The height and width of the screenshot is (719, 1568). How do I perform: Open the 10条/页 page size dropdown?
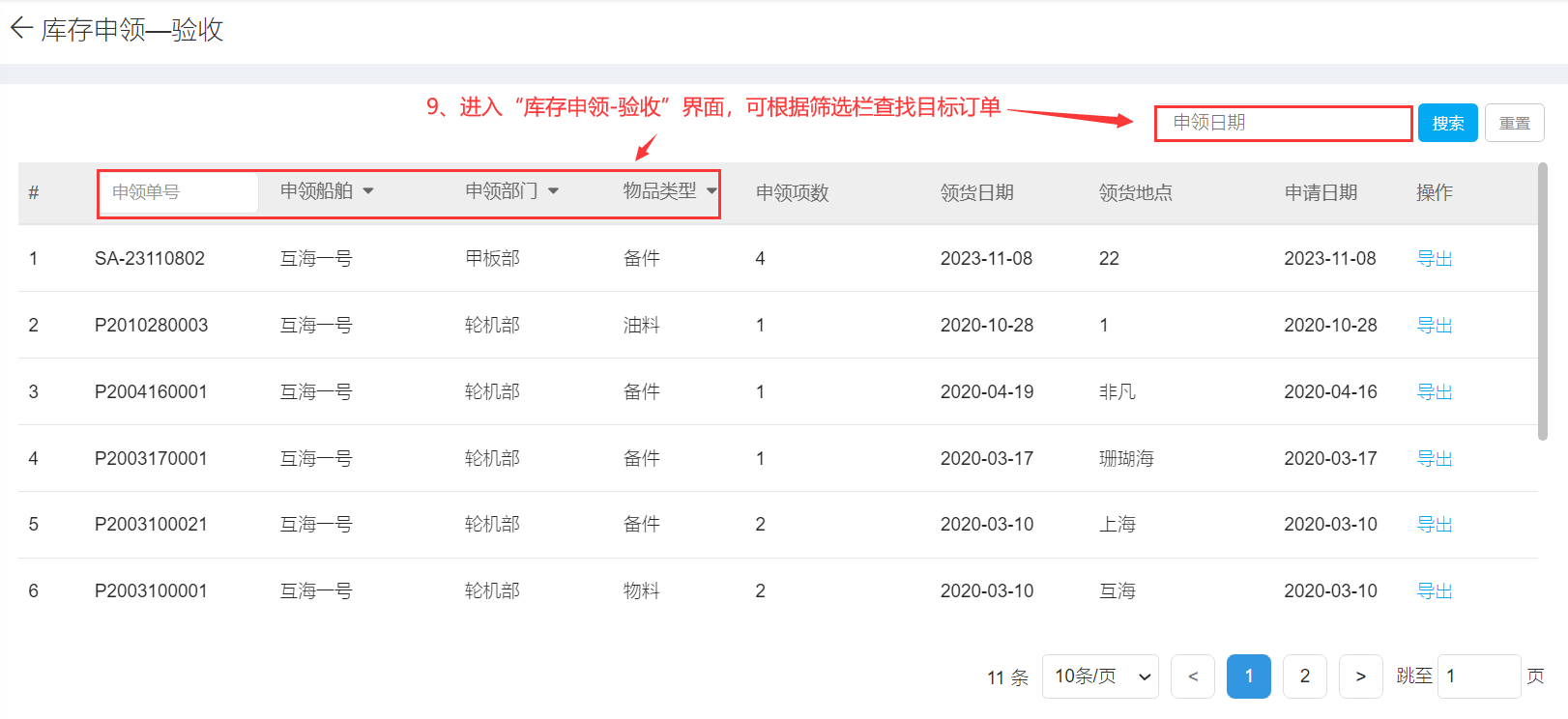(x=1100, y=676)
